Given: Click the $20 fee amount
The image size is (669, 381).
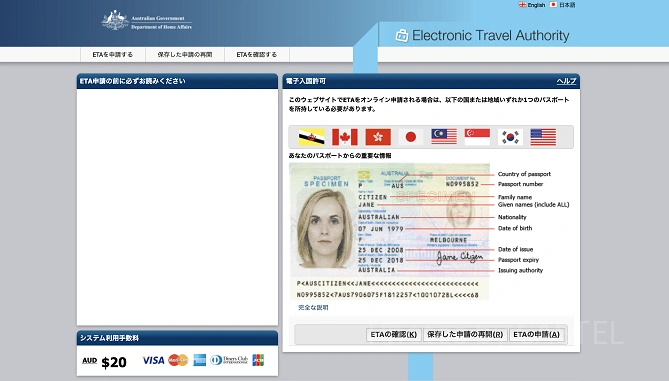Looking at the screenshot, I should (114, 362).
